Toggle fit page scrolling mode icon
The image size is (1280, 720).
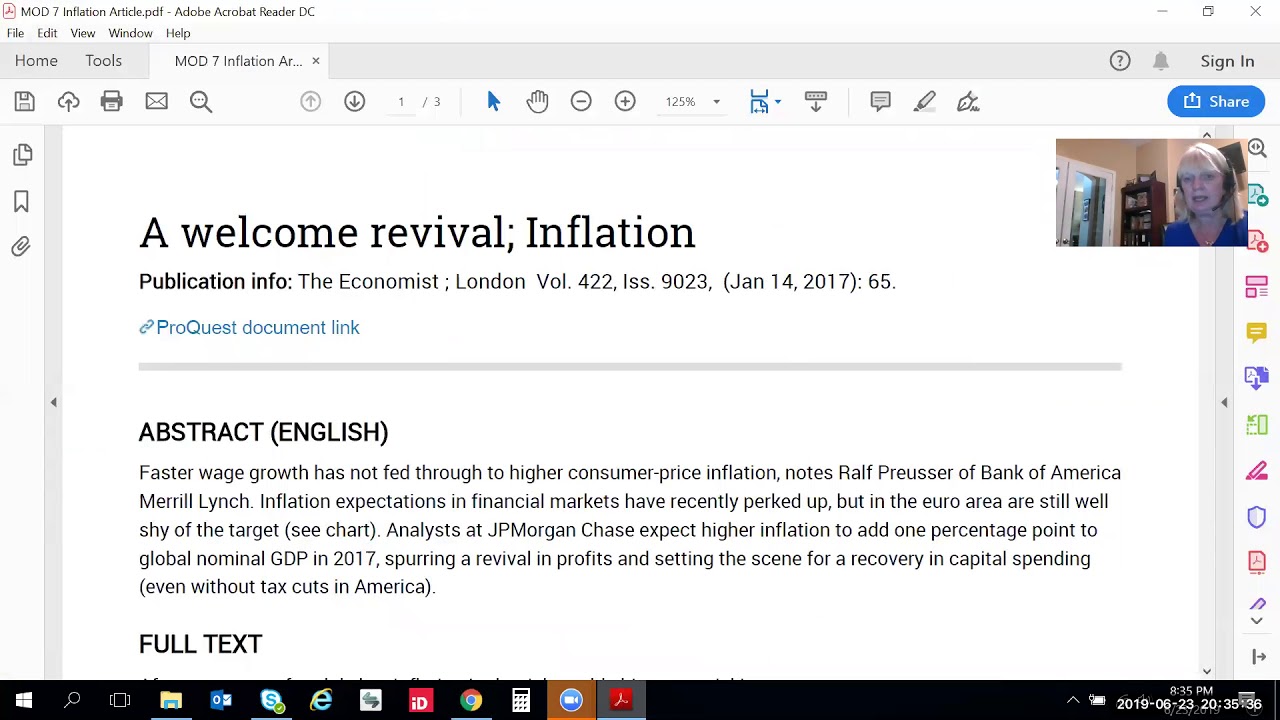point(759,101)
